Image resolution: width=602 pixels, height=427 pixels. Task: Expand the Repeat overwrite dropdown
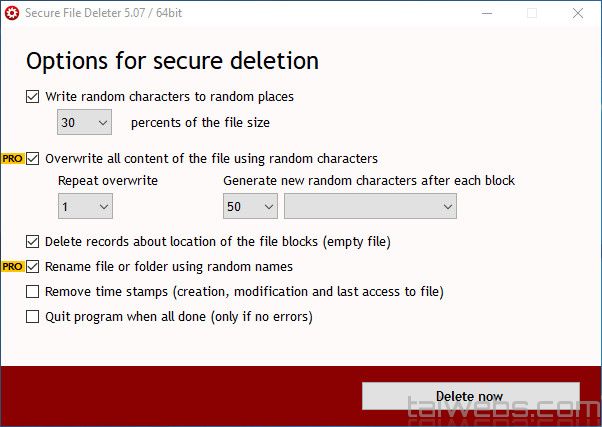(85, 206)
